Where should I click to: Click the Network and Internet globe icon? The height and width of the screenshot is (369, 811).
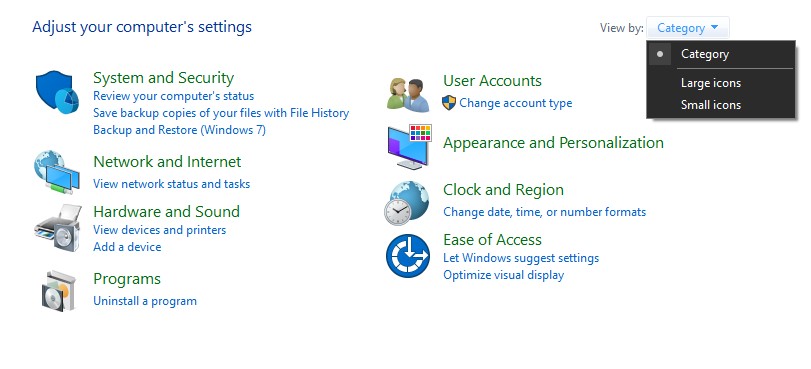57,172
